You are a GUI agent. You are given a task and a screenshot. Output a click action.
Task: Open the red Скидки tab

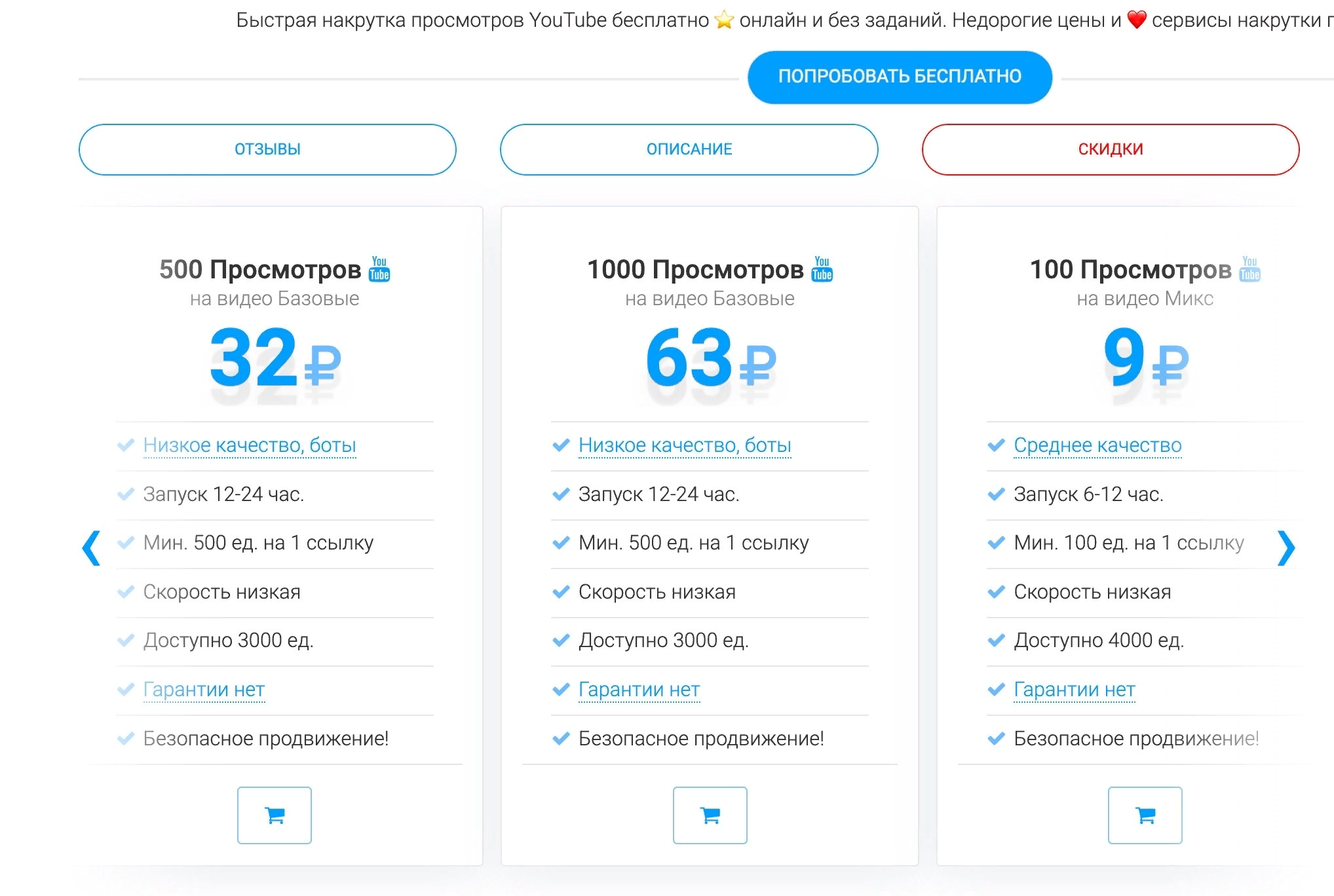coord(1111,149)
